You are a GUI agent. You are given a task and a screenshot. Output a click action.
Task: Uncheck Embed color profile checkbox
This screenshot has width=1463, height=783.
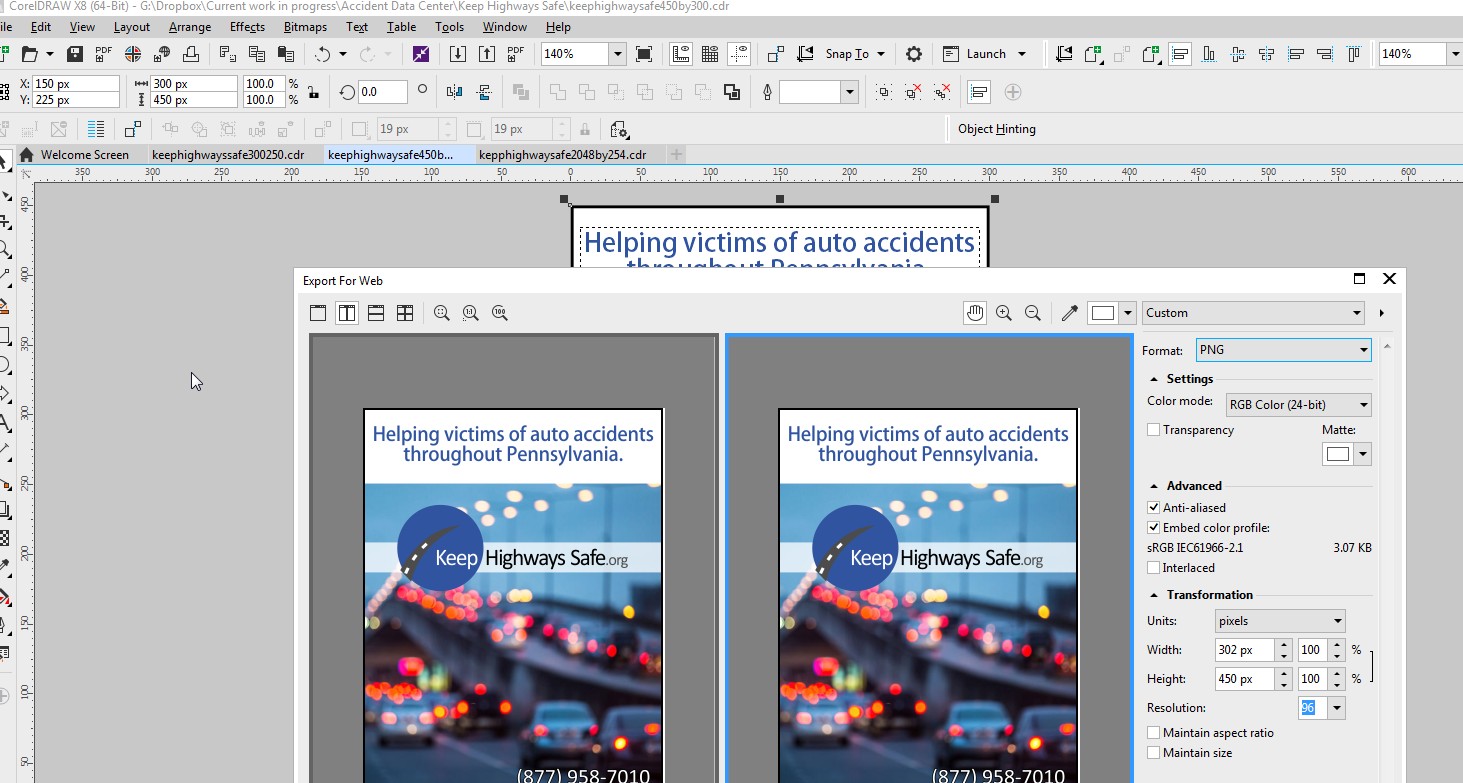(x=1154, y=528)
